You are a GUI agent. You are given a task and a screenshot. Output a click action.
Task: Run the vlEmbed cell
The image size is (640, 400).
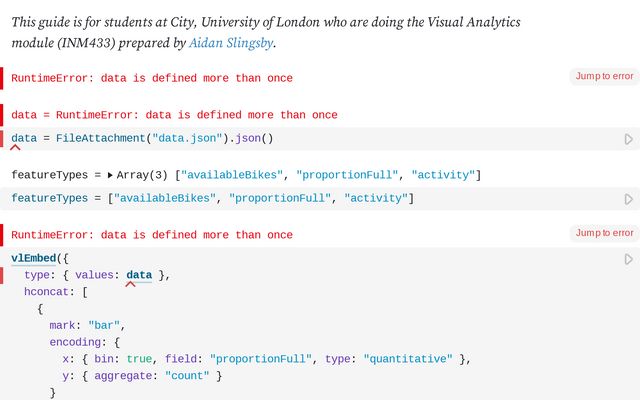pyautogui.click(x=628, y=259)
